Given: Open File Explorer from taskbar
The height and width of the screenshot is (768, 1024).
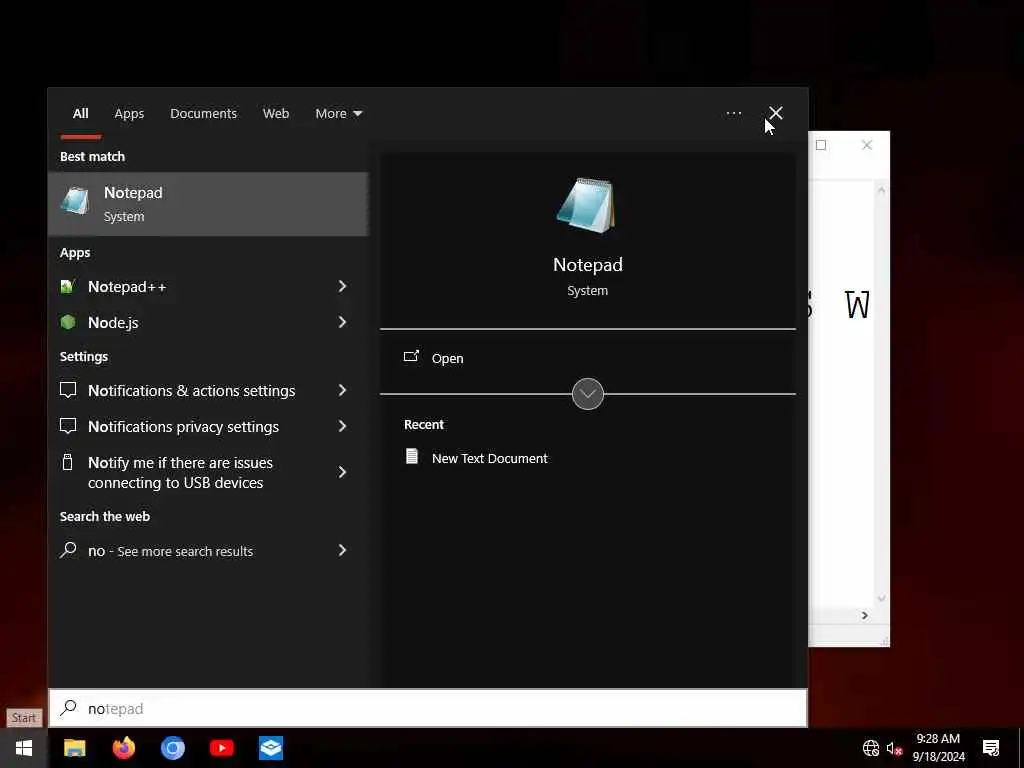Looking at the screenshot, I should click(74, 748).
